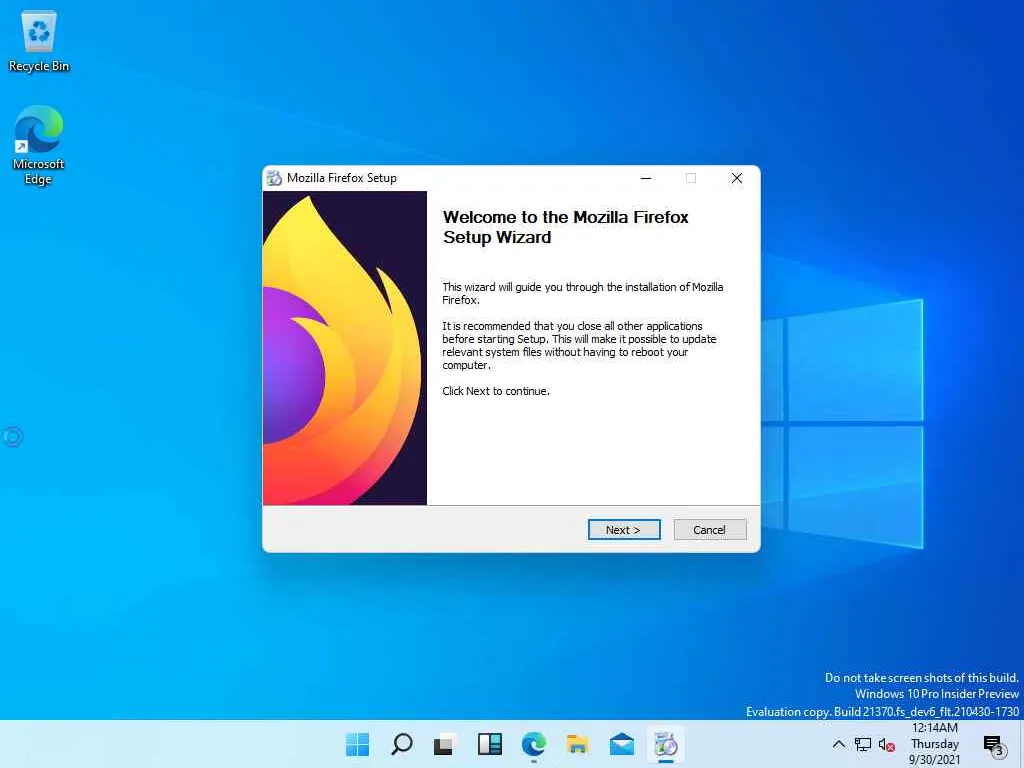This screenshot has width=1024, height=768.
Task: Select the Microsoft Edge desktop shortcut
Action: (39, 145)
